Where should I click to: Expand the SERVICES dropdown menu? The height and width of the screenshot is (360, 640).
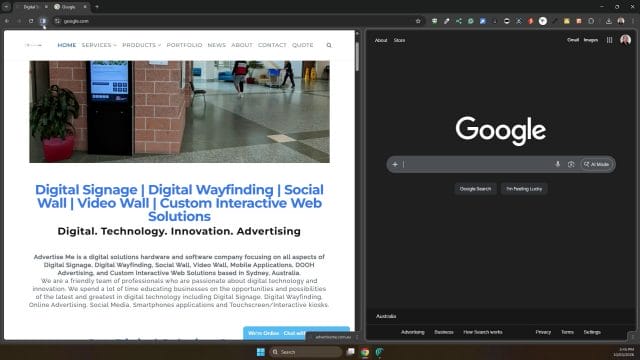click(x=99, y=45)
